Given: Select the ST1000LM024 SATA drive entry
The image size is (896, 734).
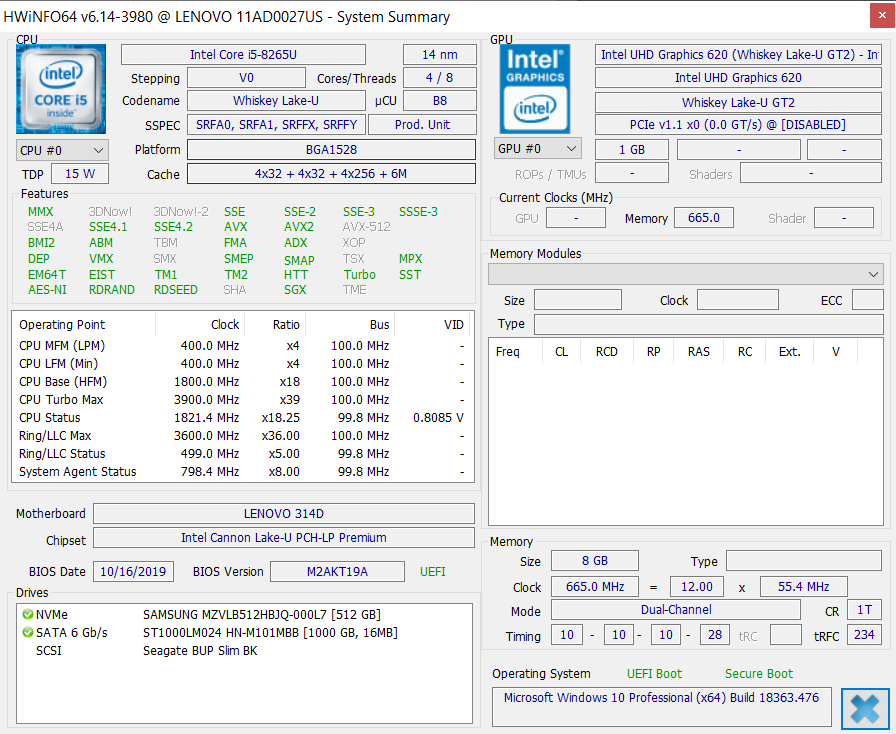Looking at the screenshot, I should click(x=270, y=633).
